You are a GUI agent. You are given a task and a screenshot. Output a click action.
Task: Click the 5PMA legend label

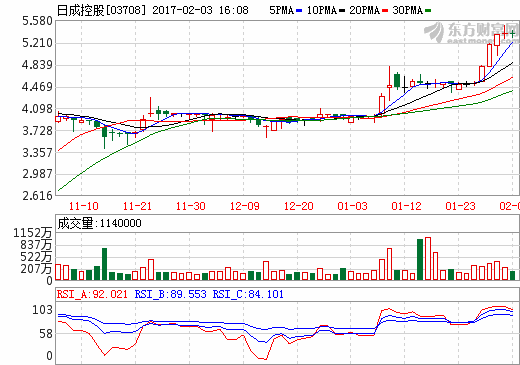[281, 10]
